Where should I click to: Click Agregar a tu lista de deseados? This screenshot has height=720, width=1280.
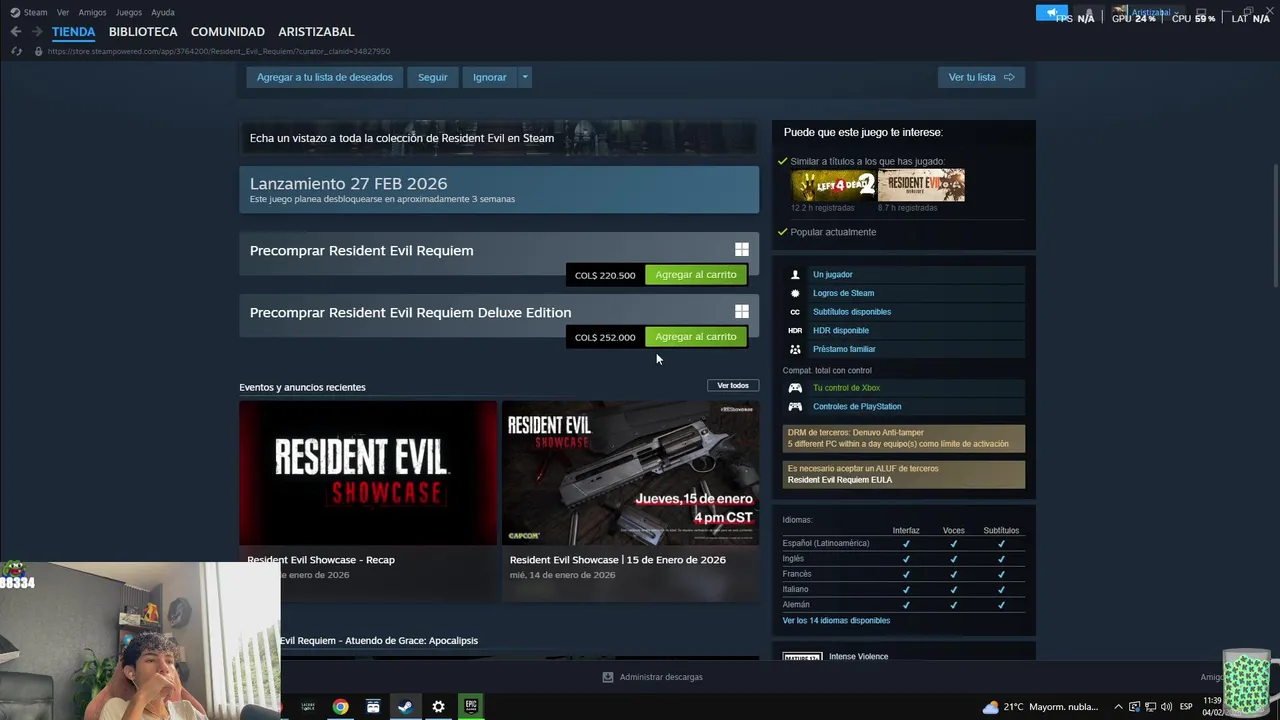click(x=325, y=77)
